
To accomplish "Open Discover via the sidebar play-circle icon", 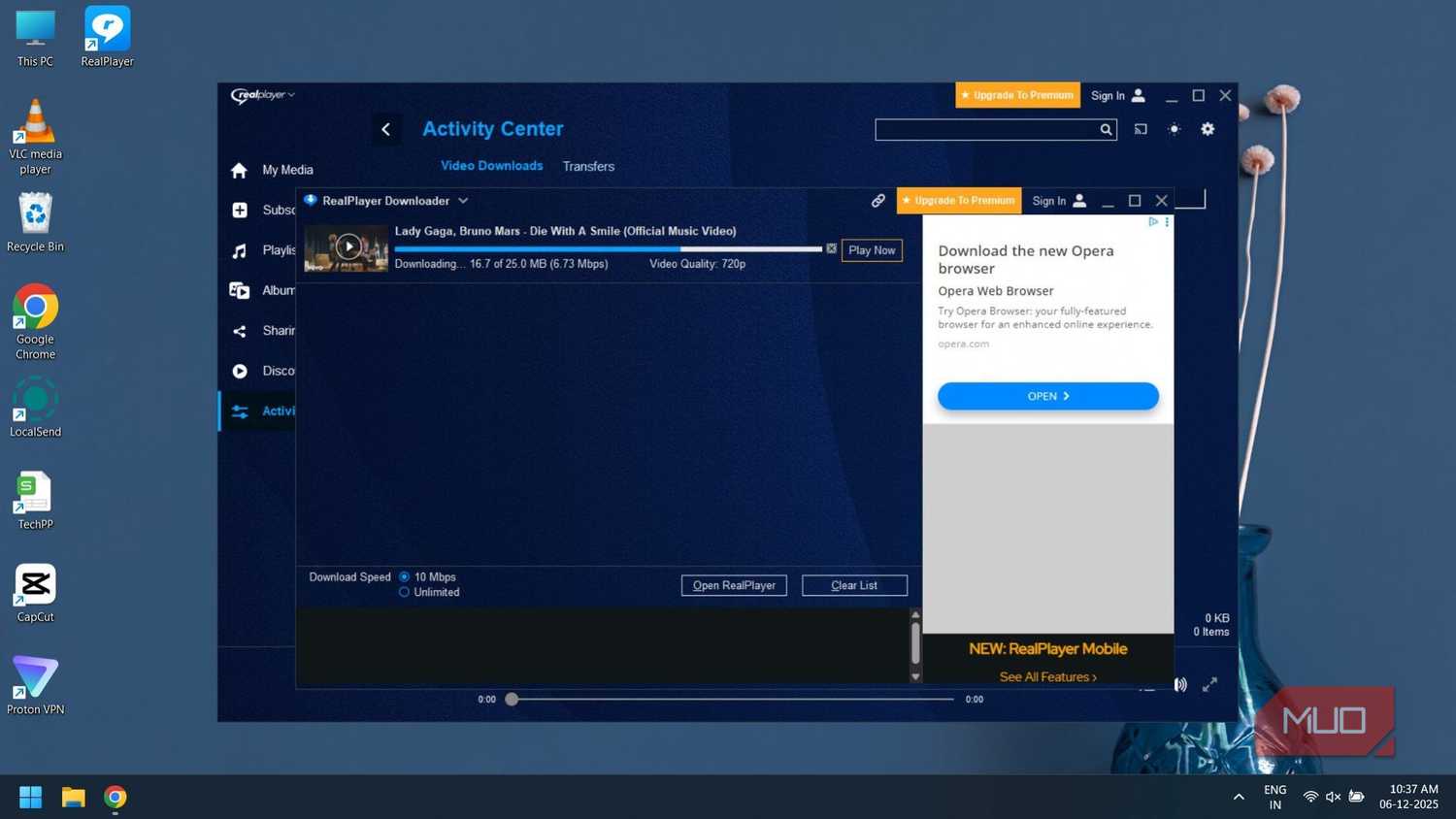I will 240,371.
